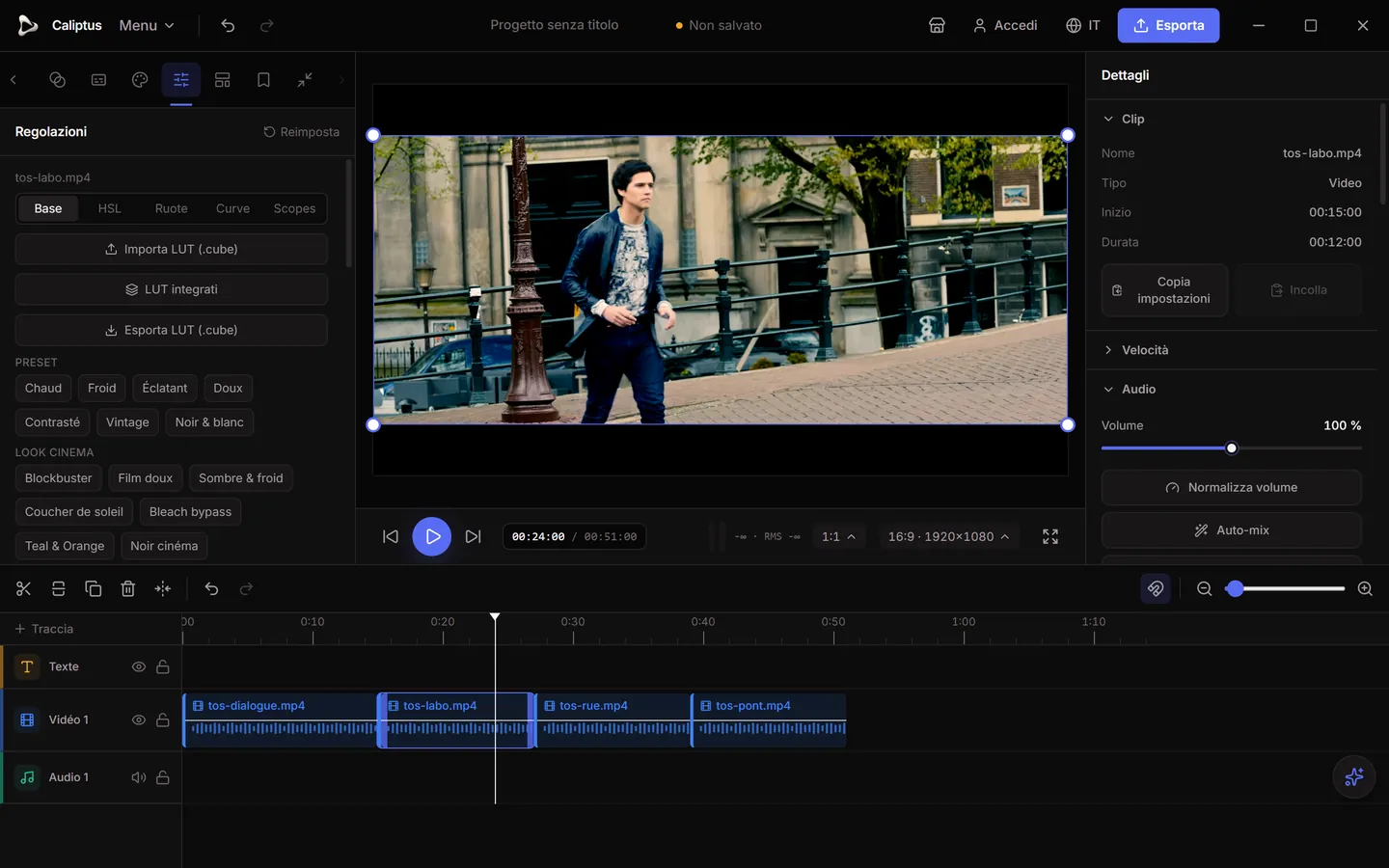This screenshot has height=868, width=1389.
Task: Switch to the HSL tab
Action: pos(110,208)
